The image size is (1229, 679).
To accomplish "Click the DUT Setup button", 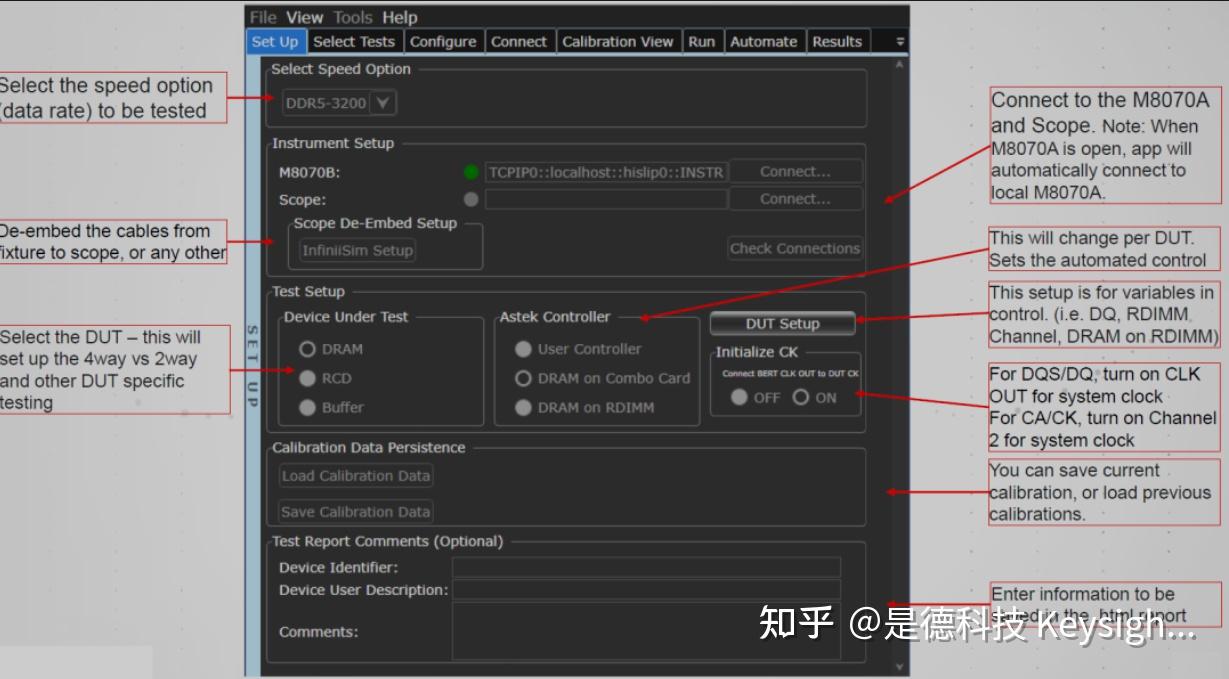I will coord(783,323).
